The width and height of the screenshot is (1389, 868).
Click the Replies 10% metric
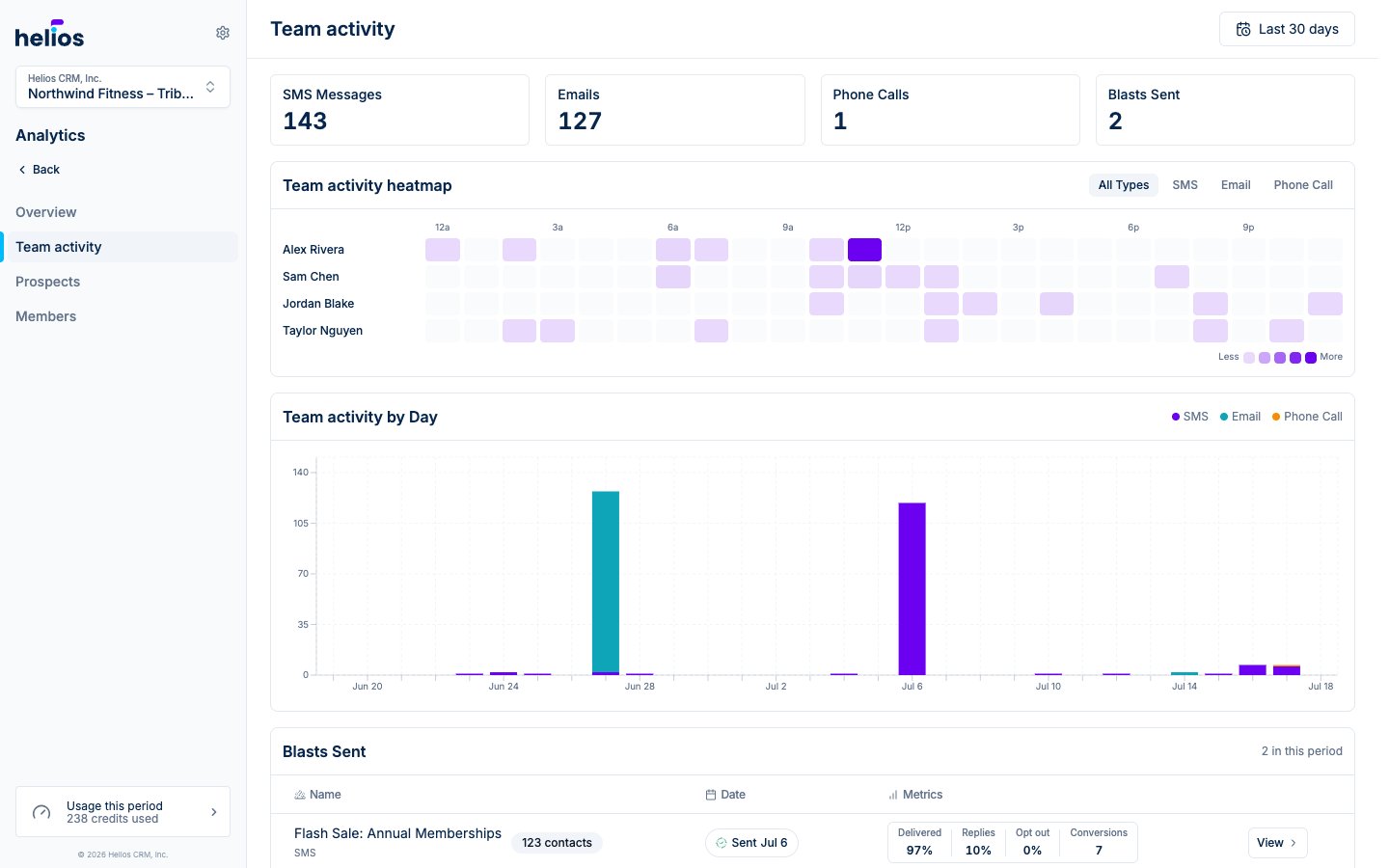[x=978, y=842]
